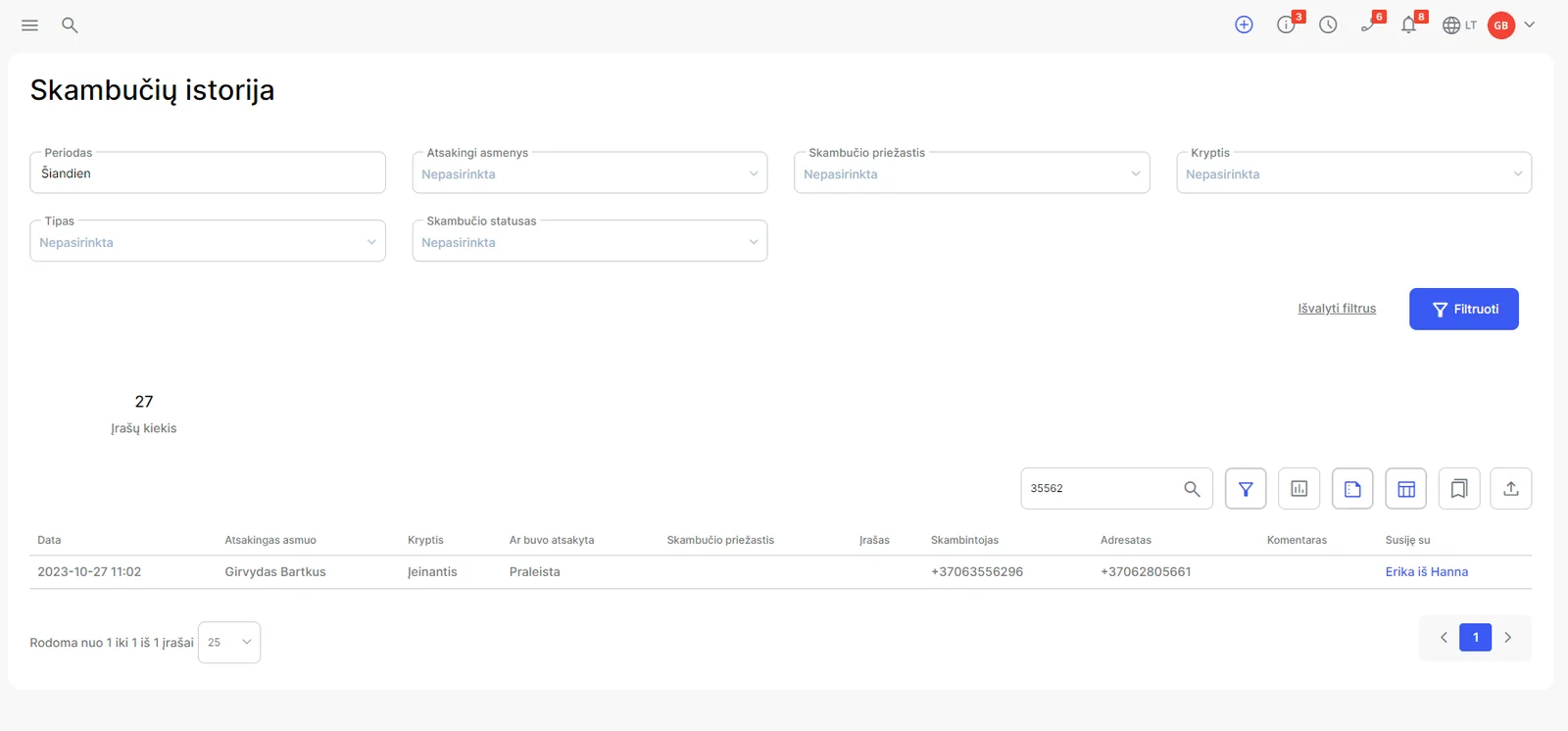Click the bookmark saved views icon
Screen dimensions: 1568x731
tap(1459, 489)
